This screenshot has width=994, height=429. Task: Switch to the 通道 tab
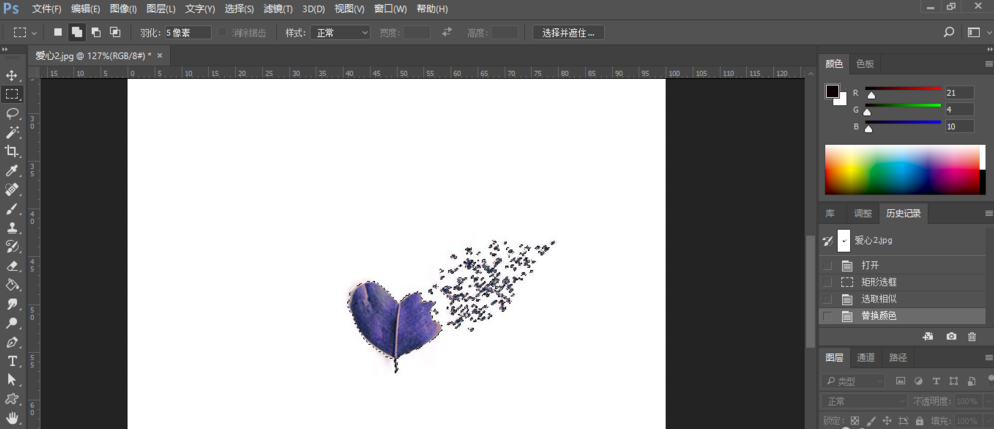(x=865, y=357)
